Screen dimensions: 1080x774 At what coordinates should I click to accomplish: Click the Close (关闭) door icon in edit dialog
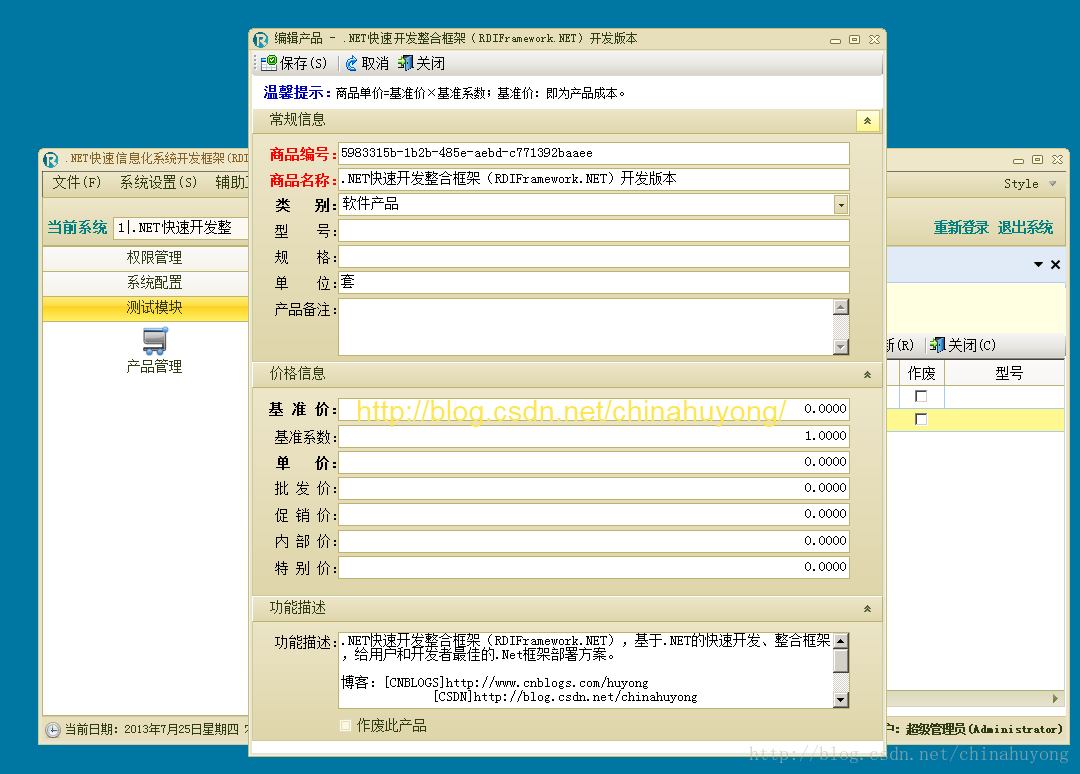coord(406,63)
